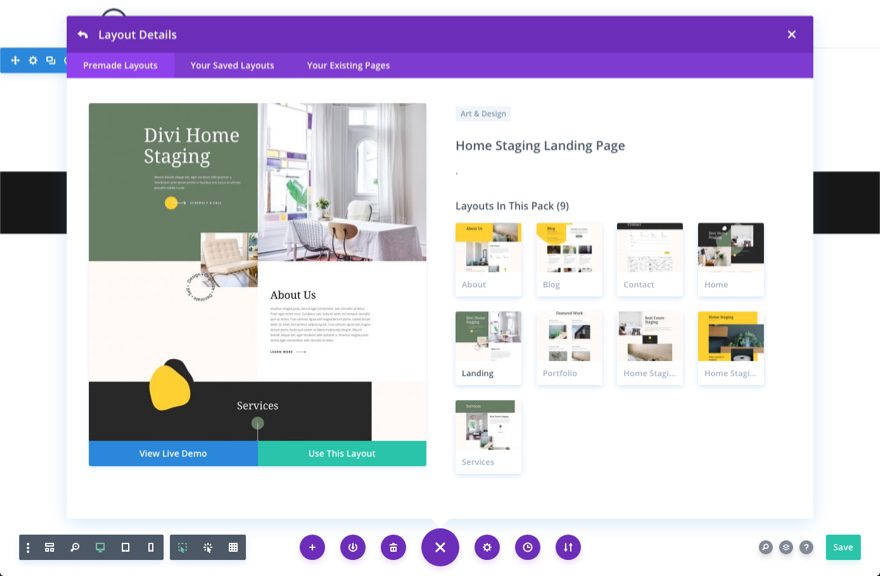Save the page with the Save button
This screenshot has width=880, height=576.
pyautogui.click(x=843, y=547)
